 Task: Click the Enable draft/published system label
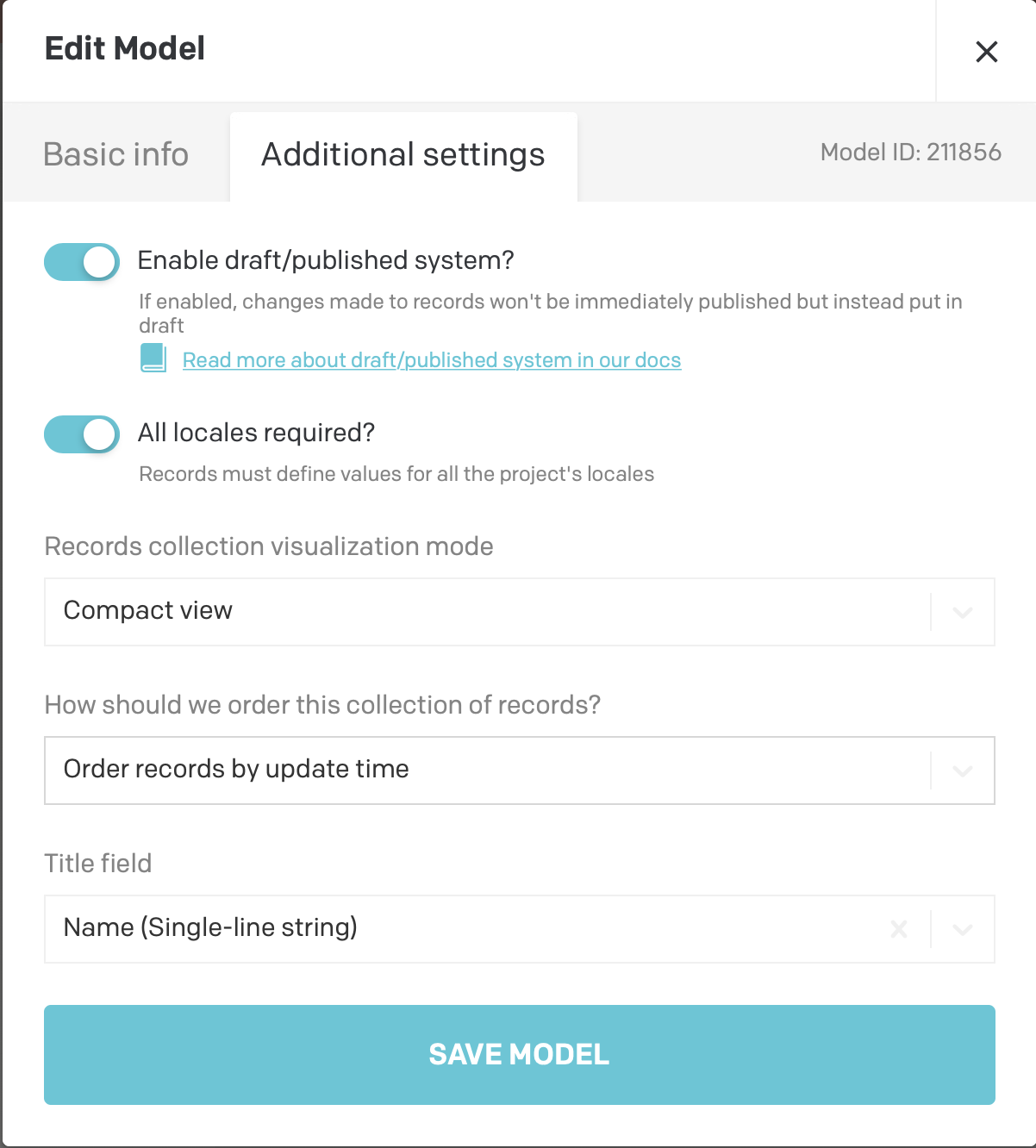(x=326, y=260)
